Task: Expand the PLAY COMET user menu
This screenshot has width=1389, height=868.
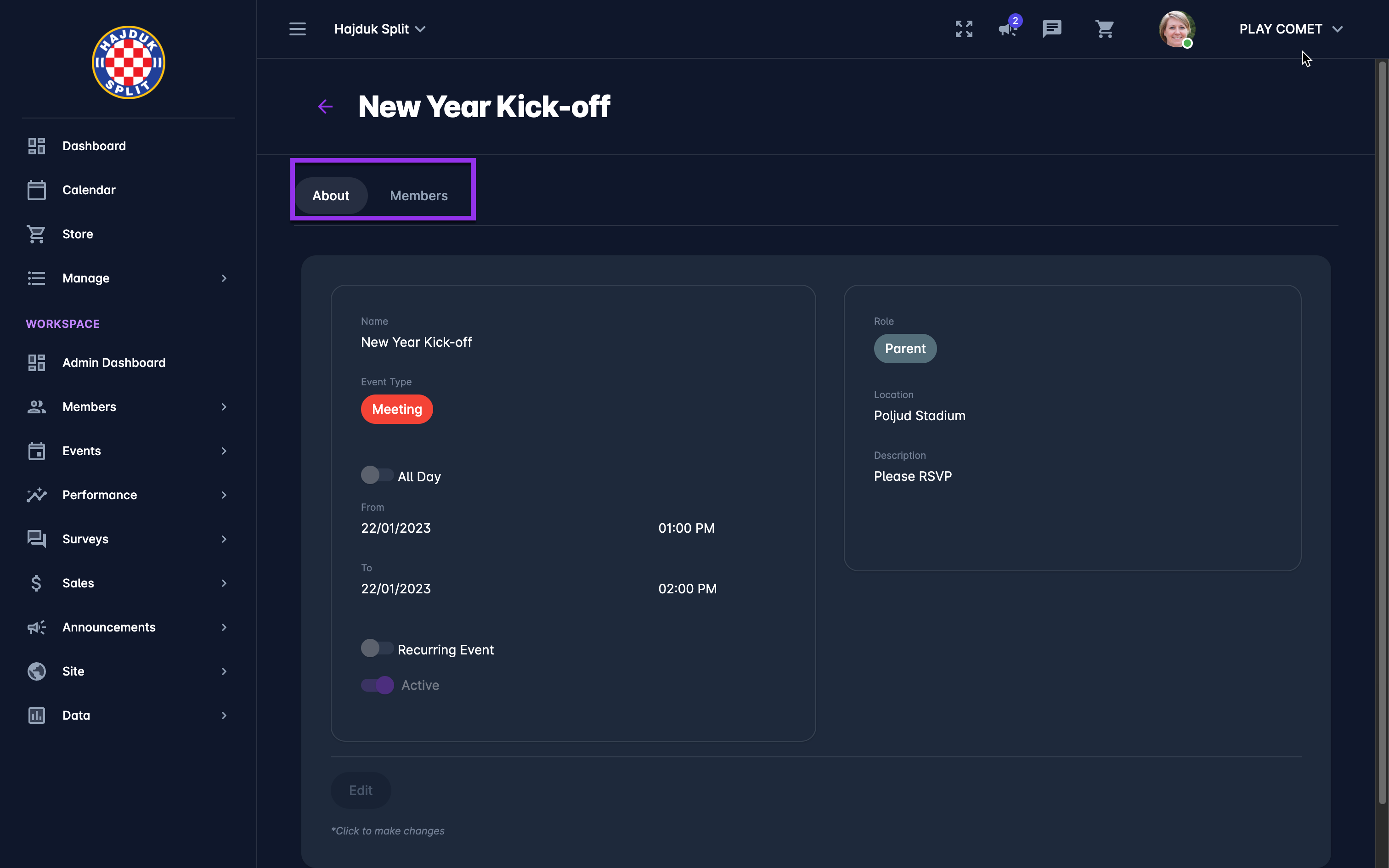Action: coord(1290,28)
